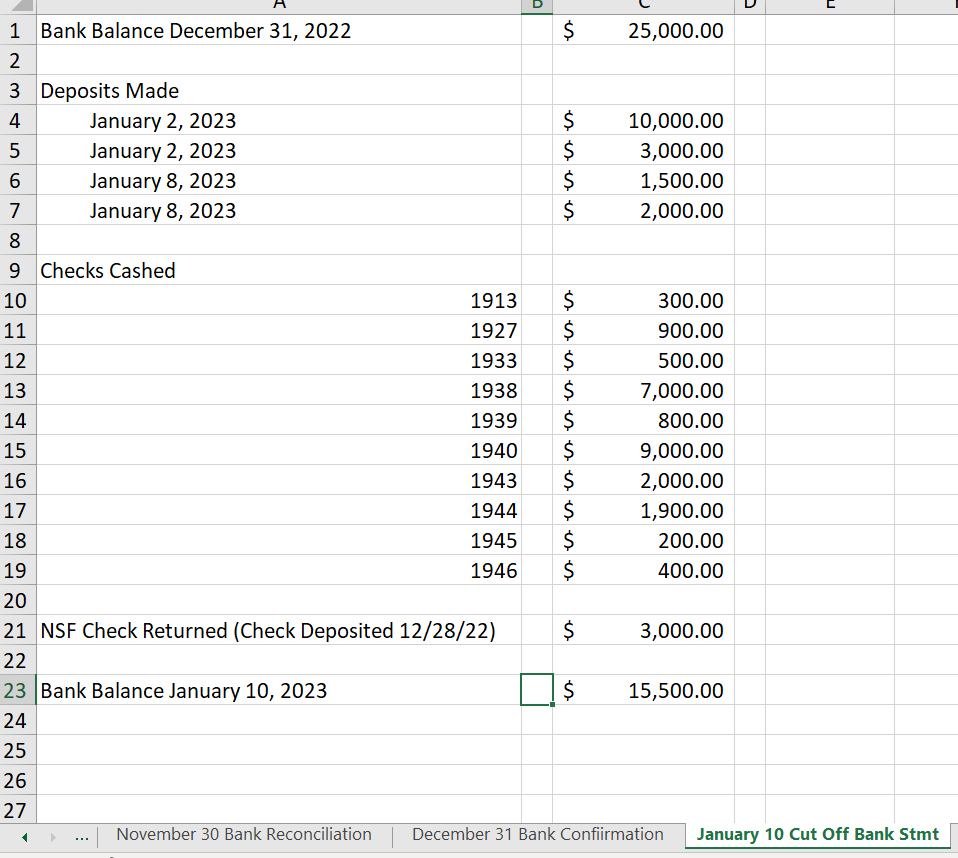Viewport: 958px width, 858px height.
Task: Open hidden sheet tabs via ellipsis button
Action: tap(81, 837)
